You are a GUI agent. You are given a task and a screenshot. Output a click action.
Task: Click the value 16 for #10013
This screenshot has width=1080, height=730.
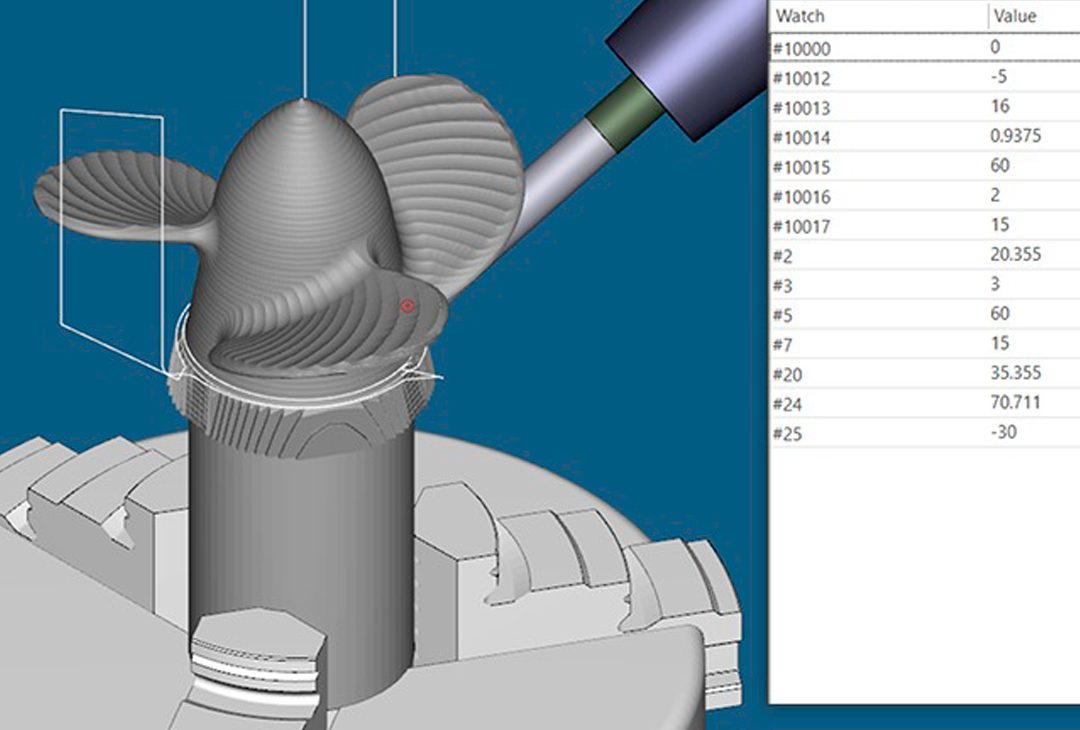click(x=1000, y=107)
